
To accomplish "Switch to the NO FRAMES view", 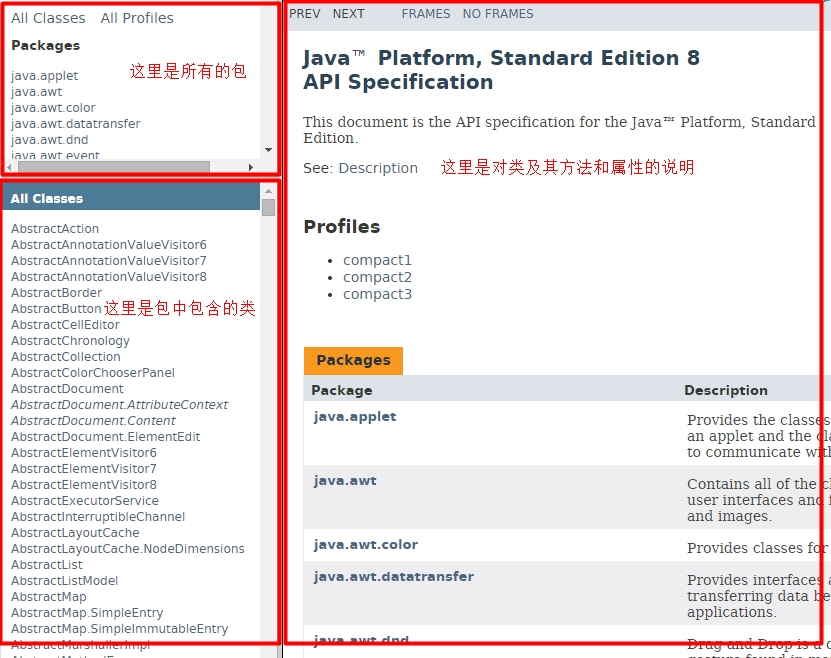I will (498, 14).
